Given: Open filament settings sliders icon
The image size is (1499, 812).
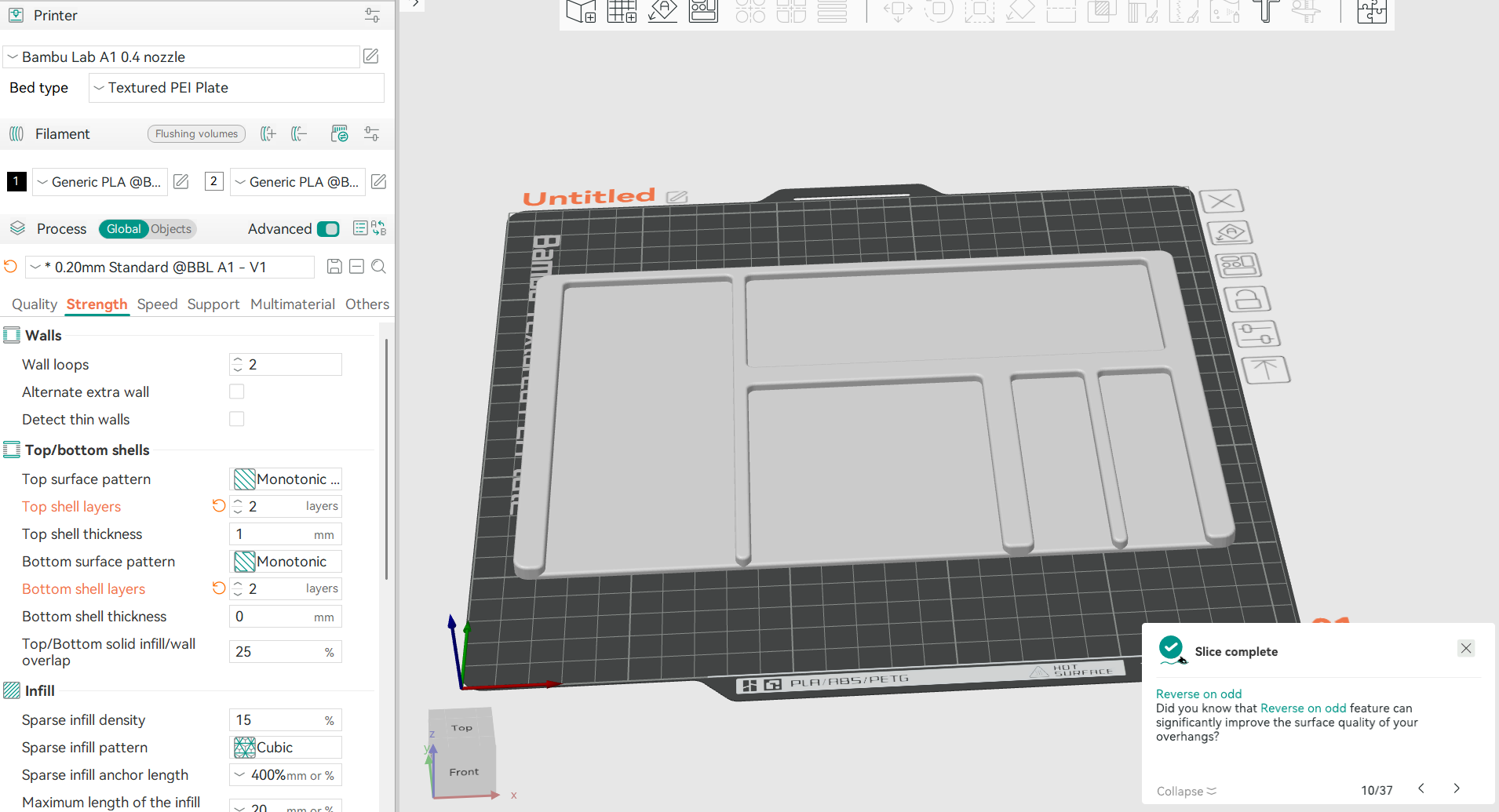Looking at the screenshot, I should tap(372, 134).
